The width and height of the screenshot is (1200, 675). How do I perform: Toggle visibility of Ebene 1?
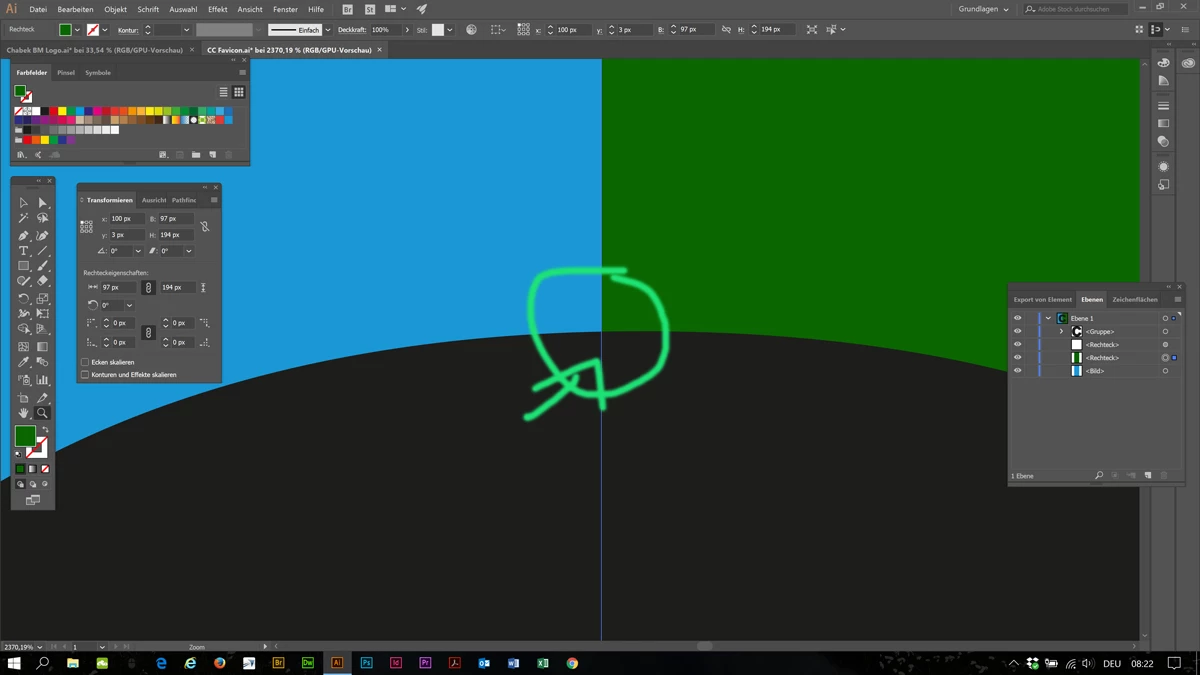click(x=1018, y=319)
